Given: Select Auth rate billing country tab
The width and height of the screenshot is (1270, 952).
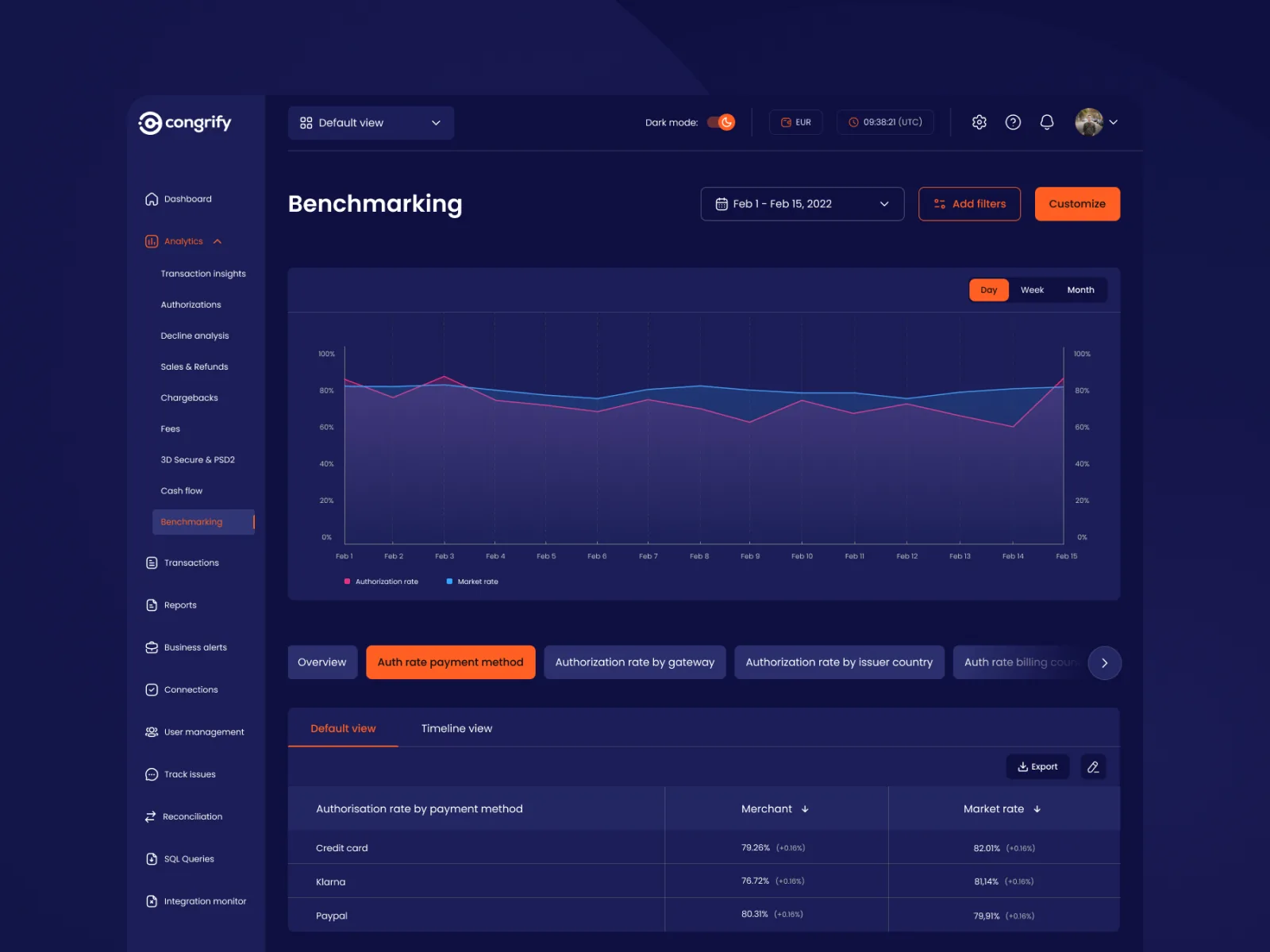Looking at the screenshot, I should coord(1020,662).
